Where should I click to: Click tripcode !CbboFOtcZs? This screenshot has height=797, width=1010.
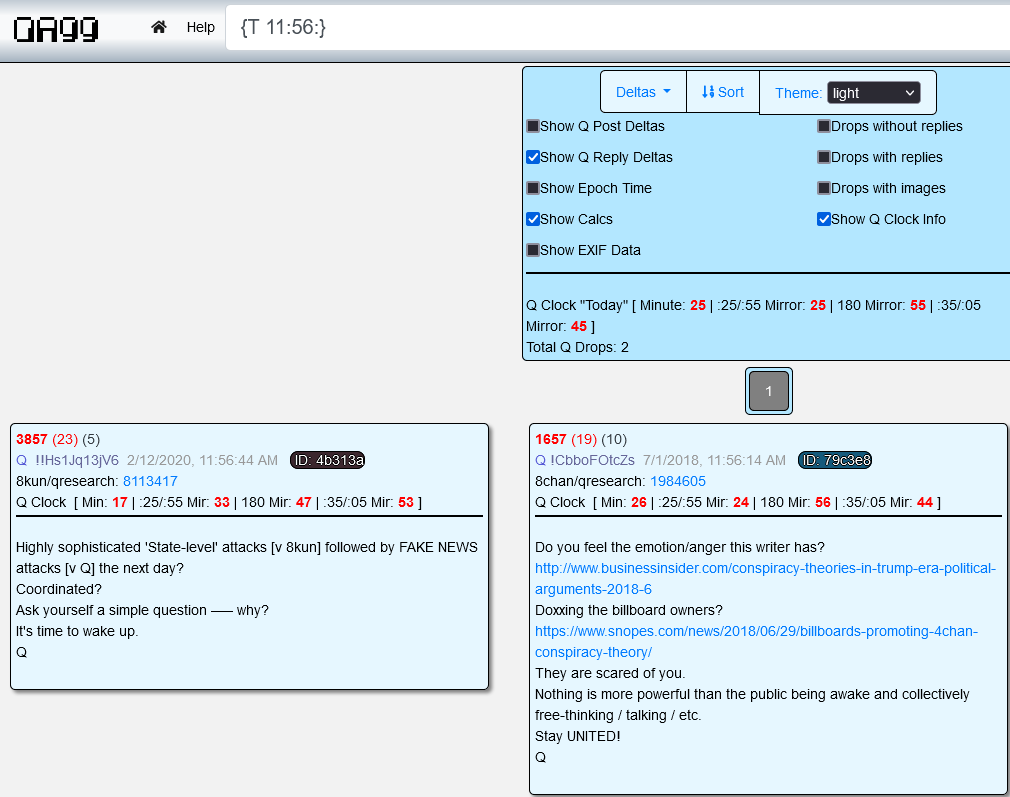pos(592,460)
